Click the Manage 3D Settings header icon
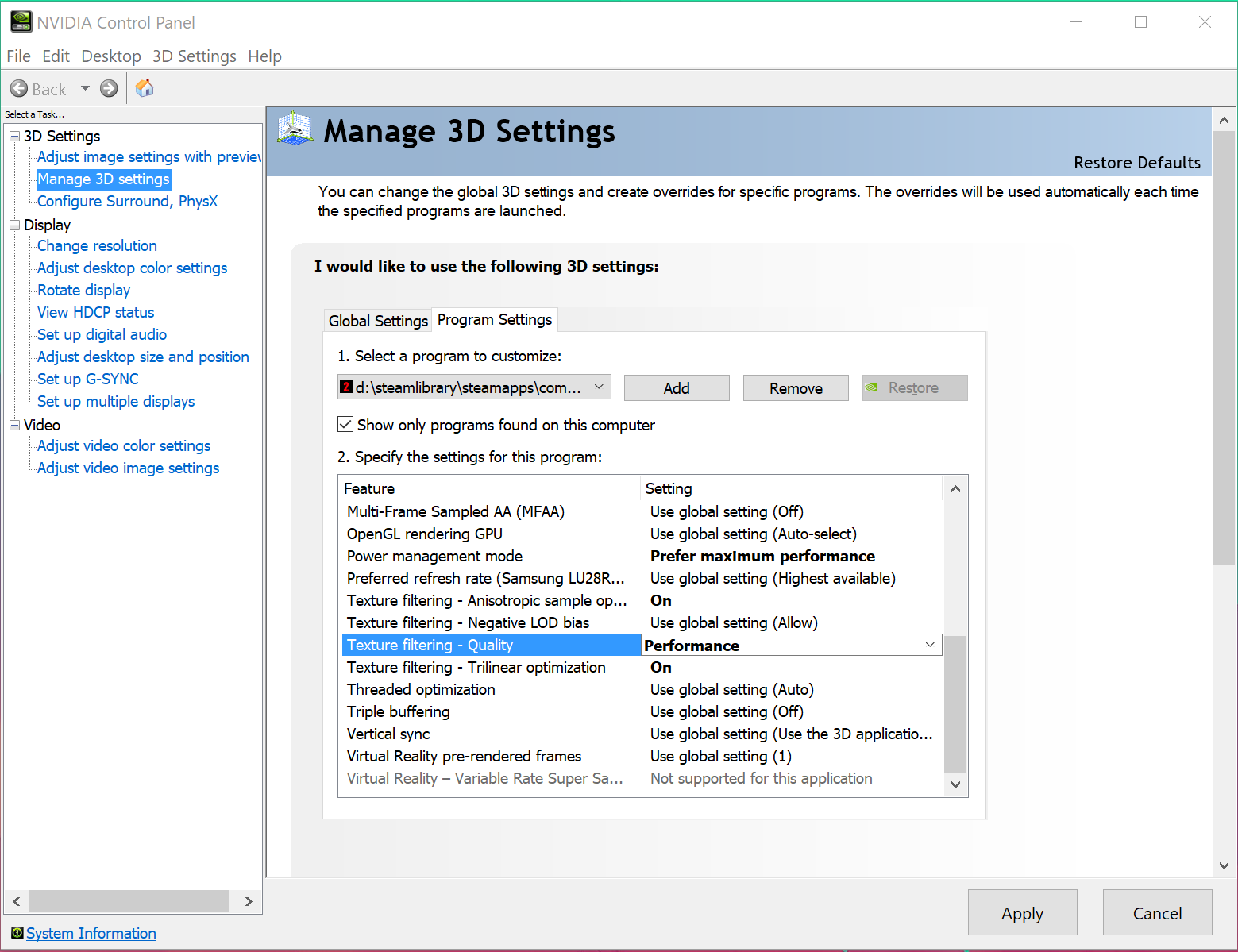Screen dimensions: 1238x952 click(x=295, y=129)
